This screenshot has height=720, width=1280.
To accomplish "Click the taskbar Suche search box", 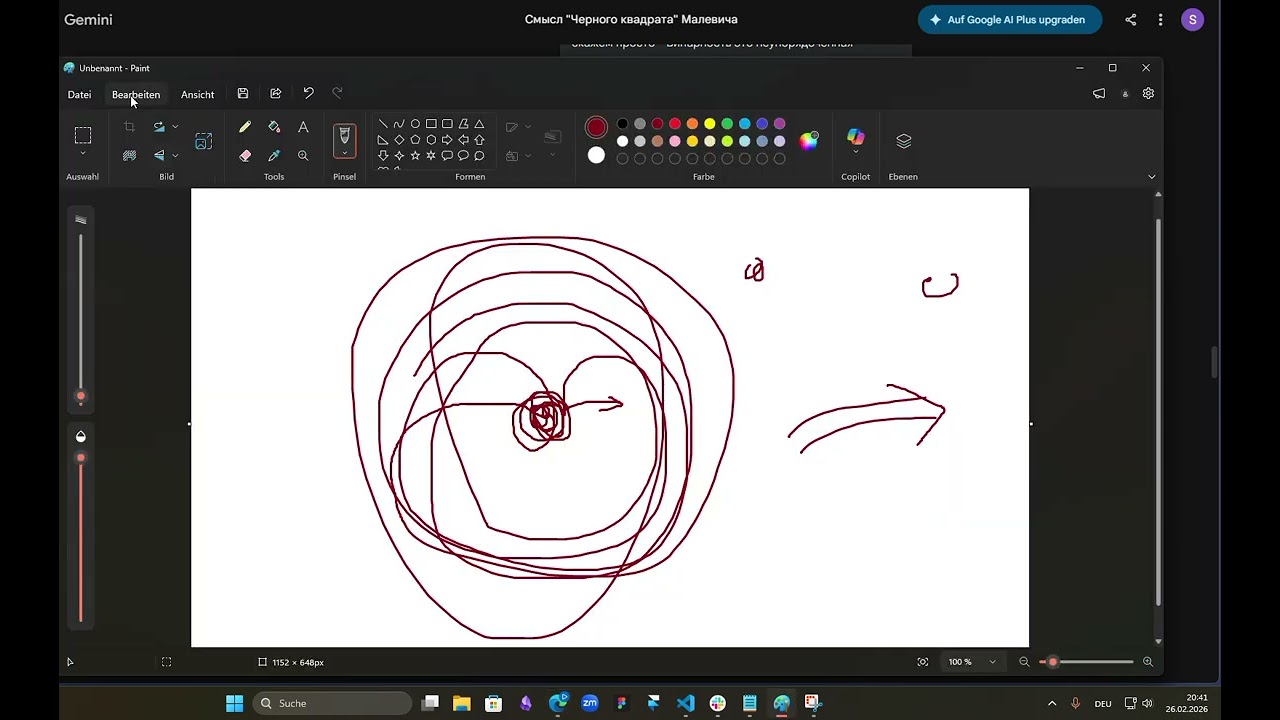I will [x=332, y=703].
